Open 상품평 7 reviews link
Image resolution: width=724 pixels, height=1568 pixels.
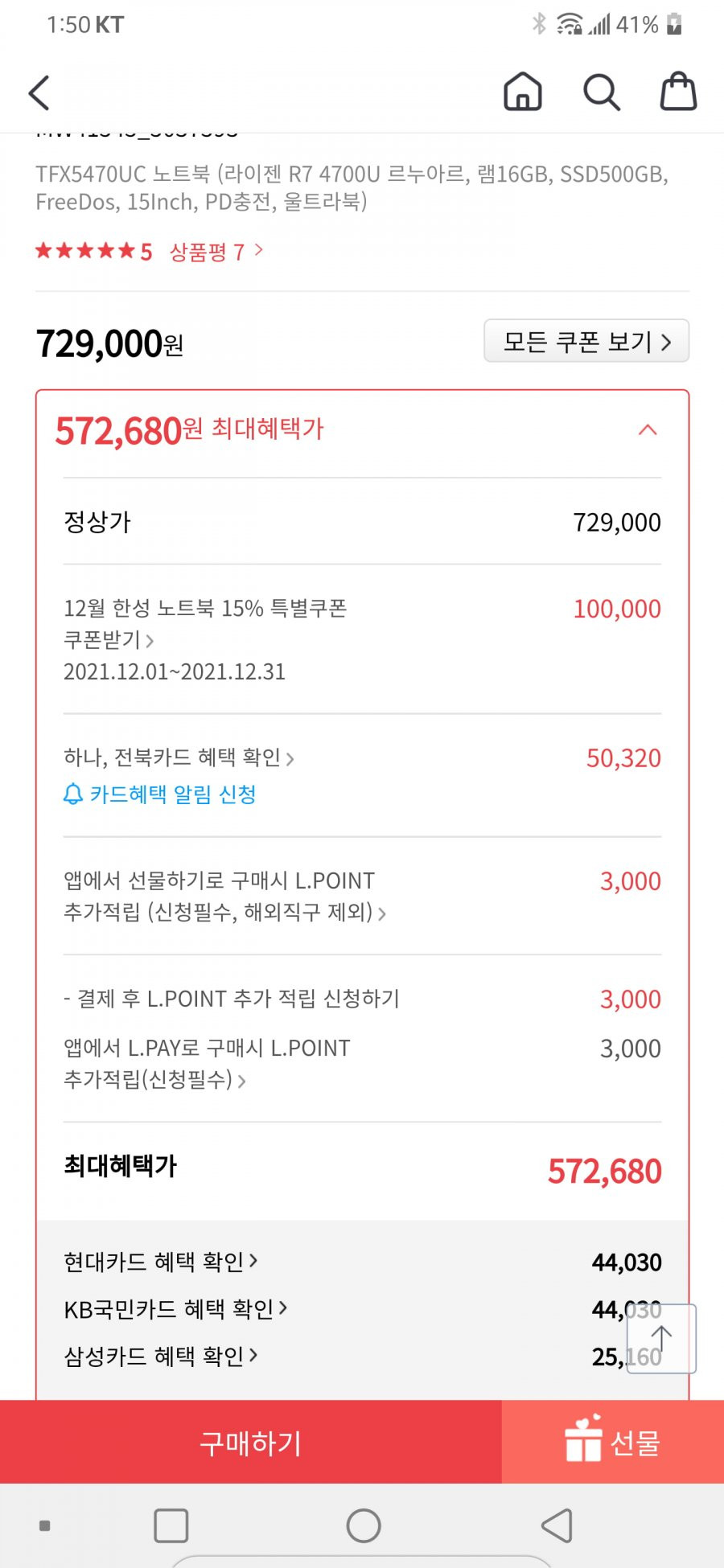tap(216, 252)
